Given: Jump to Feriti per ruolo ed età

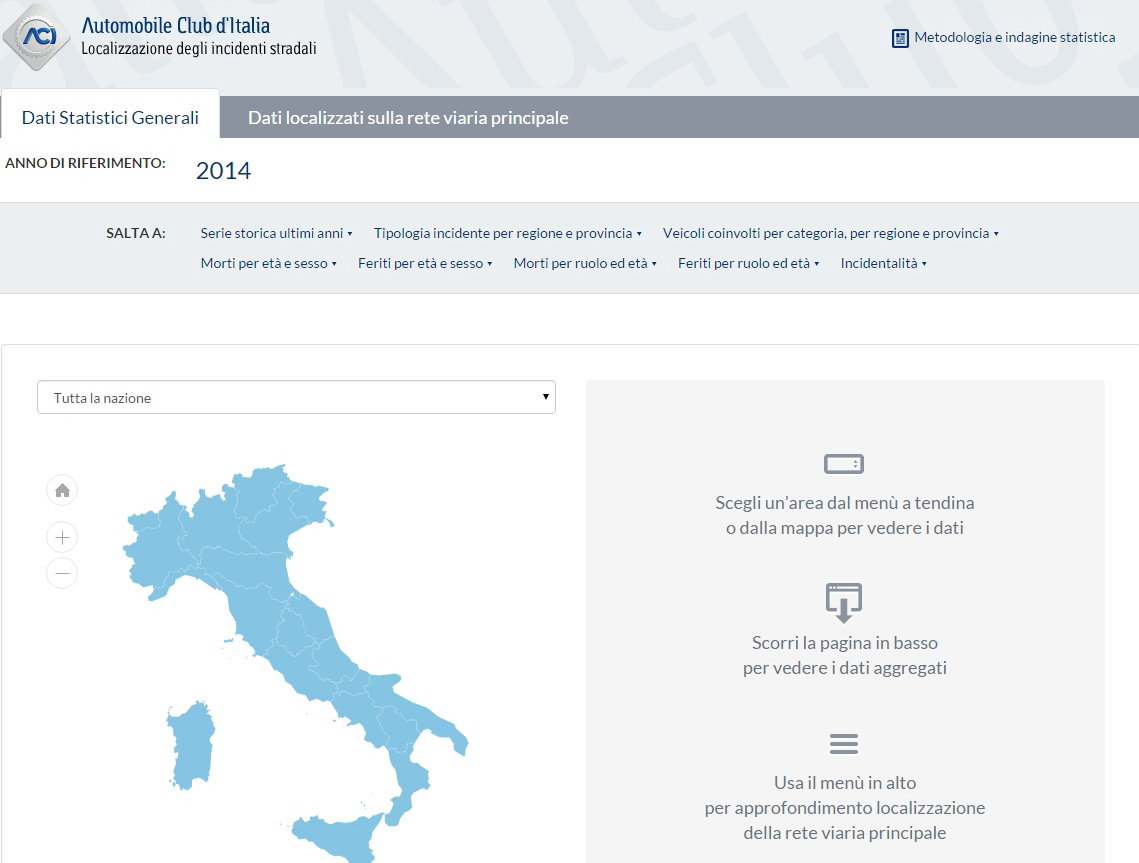Looking at the screenshot, I should 748,263.
